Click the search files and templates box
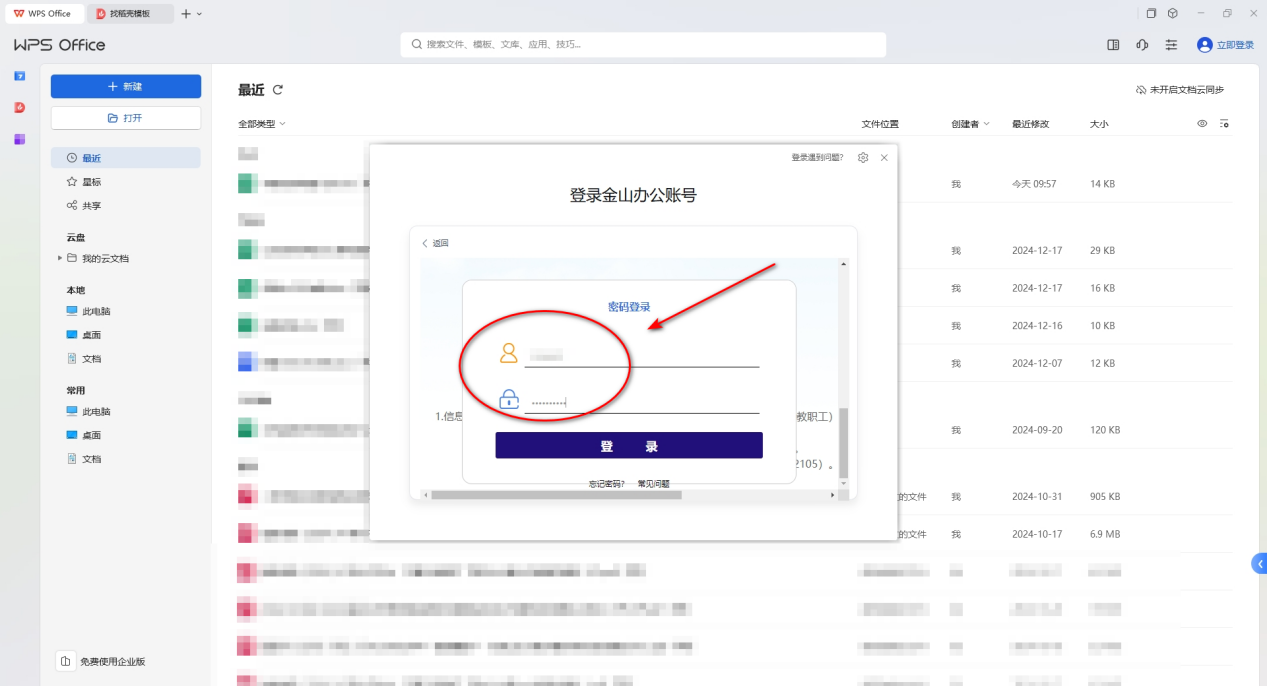 pos(643,44)
